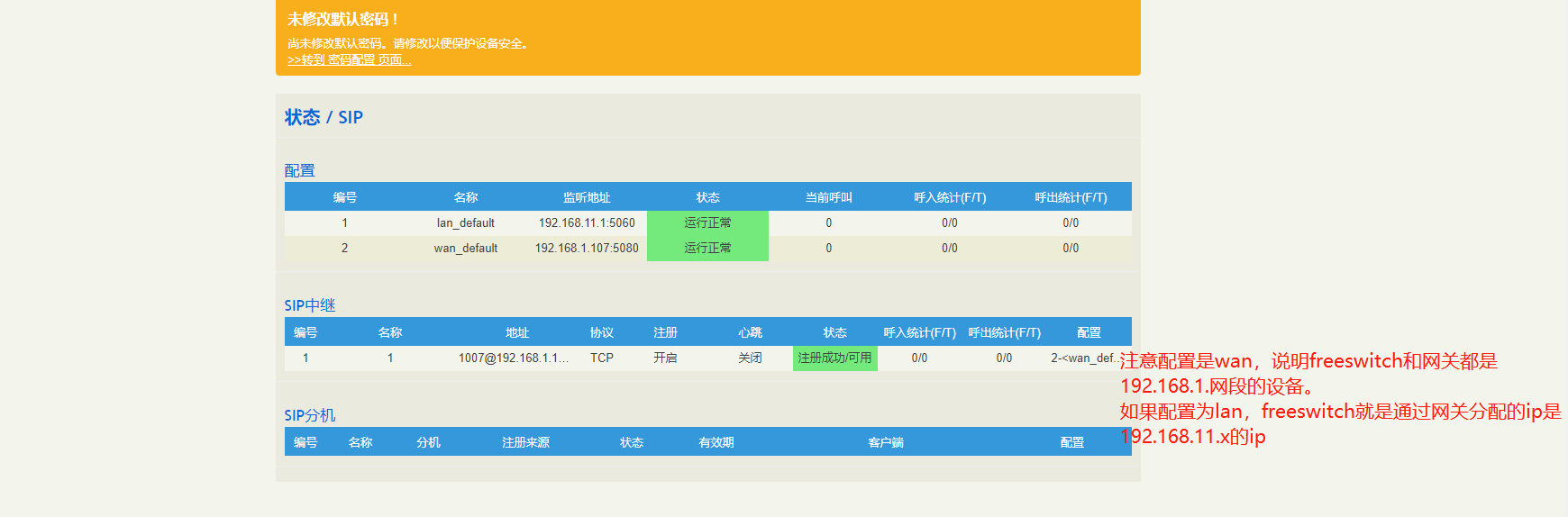Select the SIP分机 section title
The width and height of the screenshot is (1568, 517).
(x=309, y=415)
